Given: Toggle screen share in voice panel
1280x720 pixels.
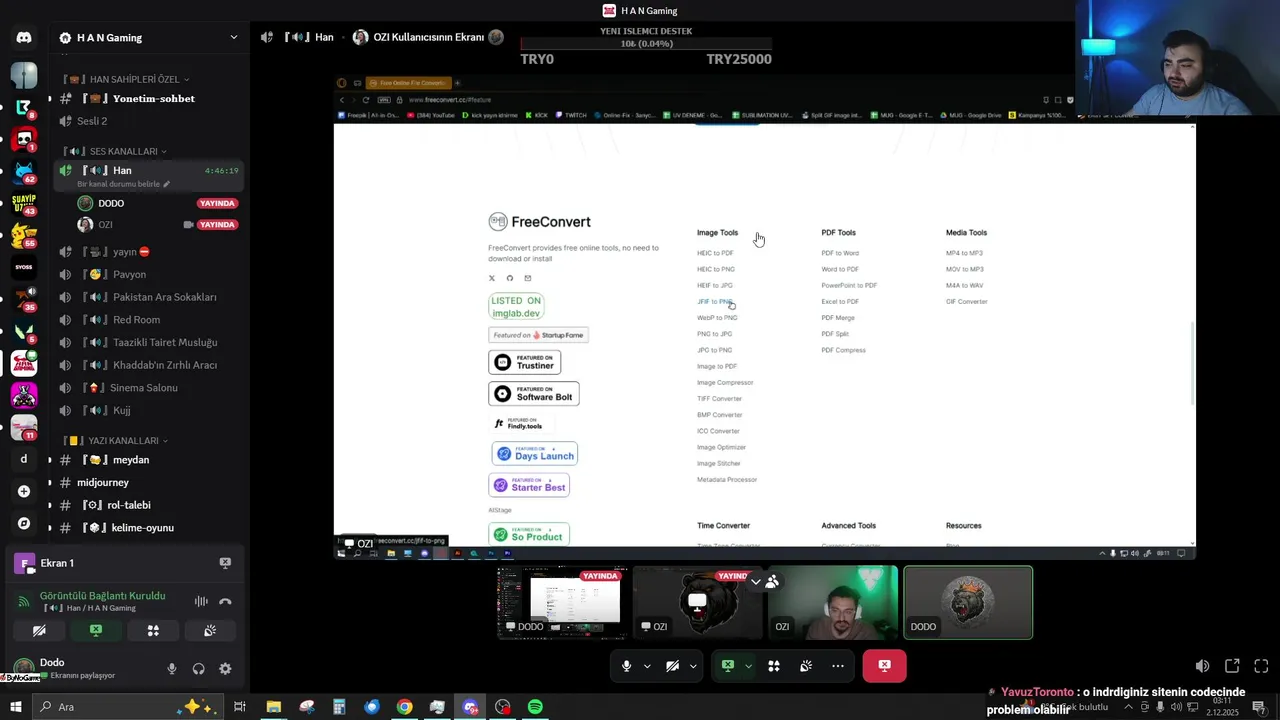Looking at the screenshot, I should [96, 631].
